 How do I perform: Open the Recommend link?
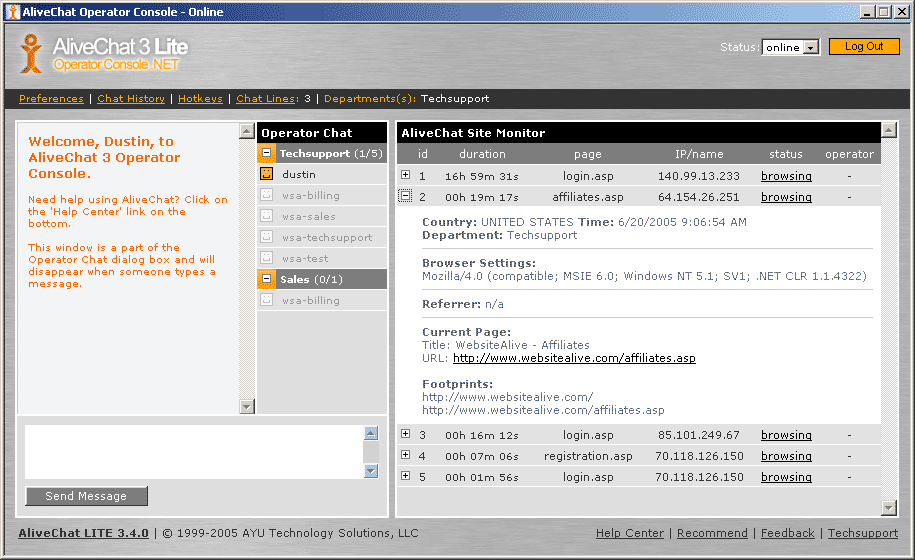(x=712, y=533)
